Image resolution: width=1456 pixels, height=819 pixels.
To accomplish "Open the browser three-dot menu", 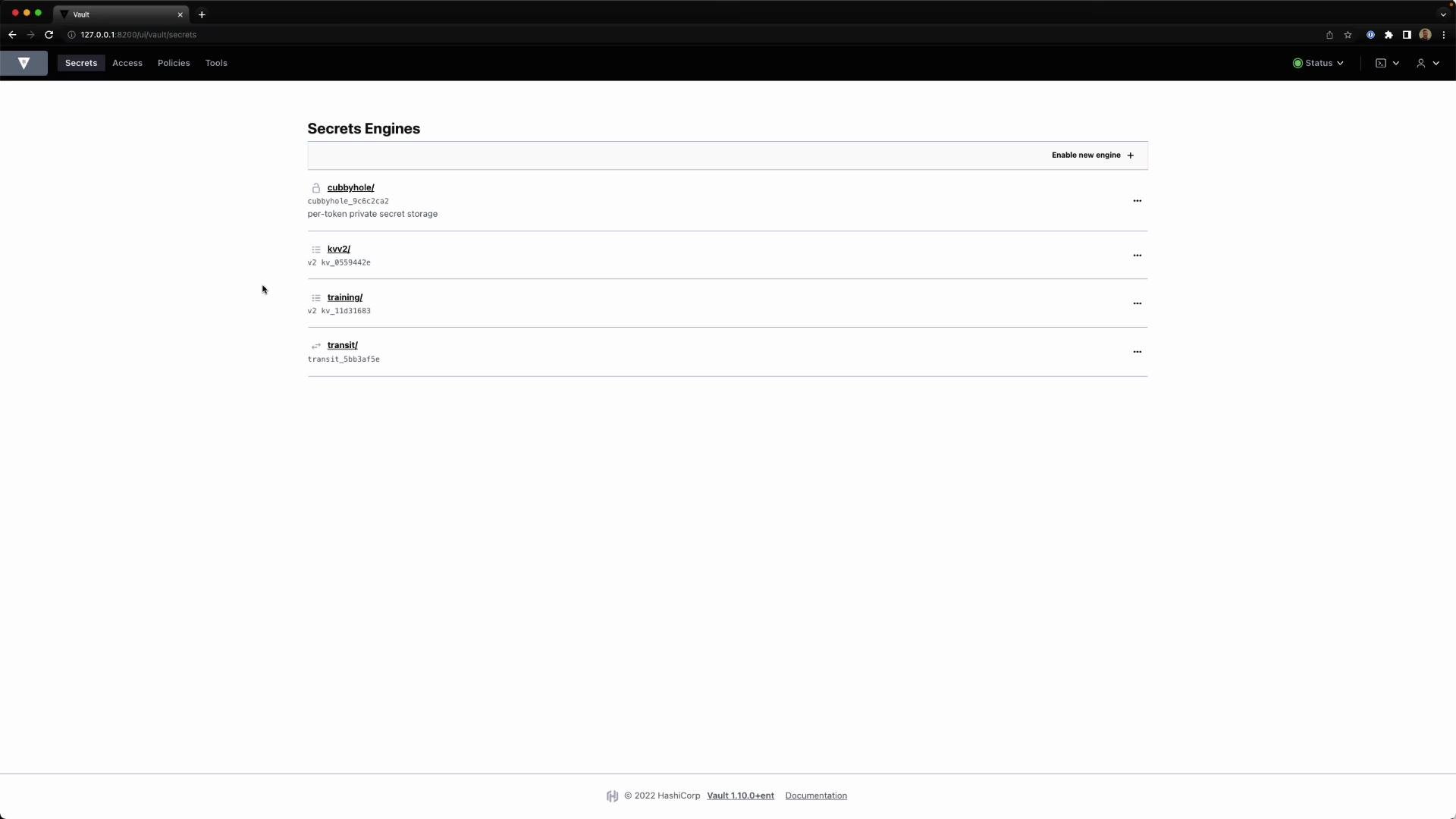I will 1443,35.
